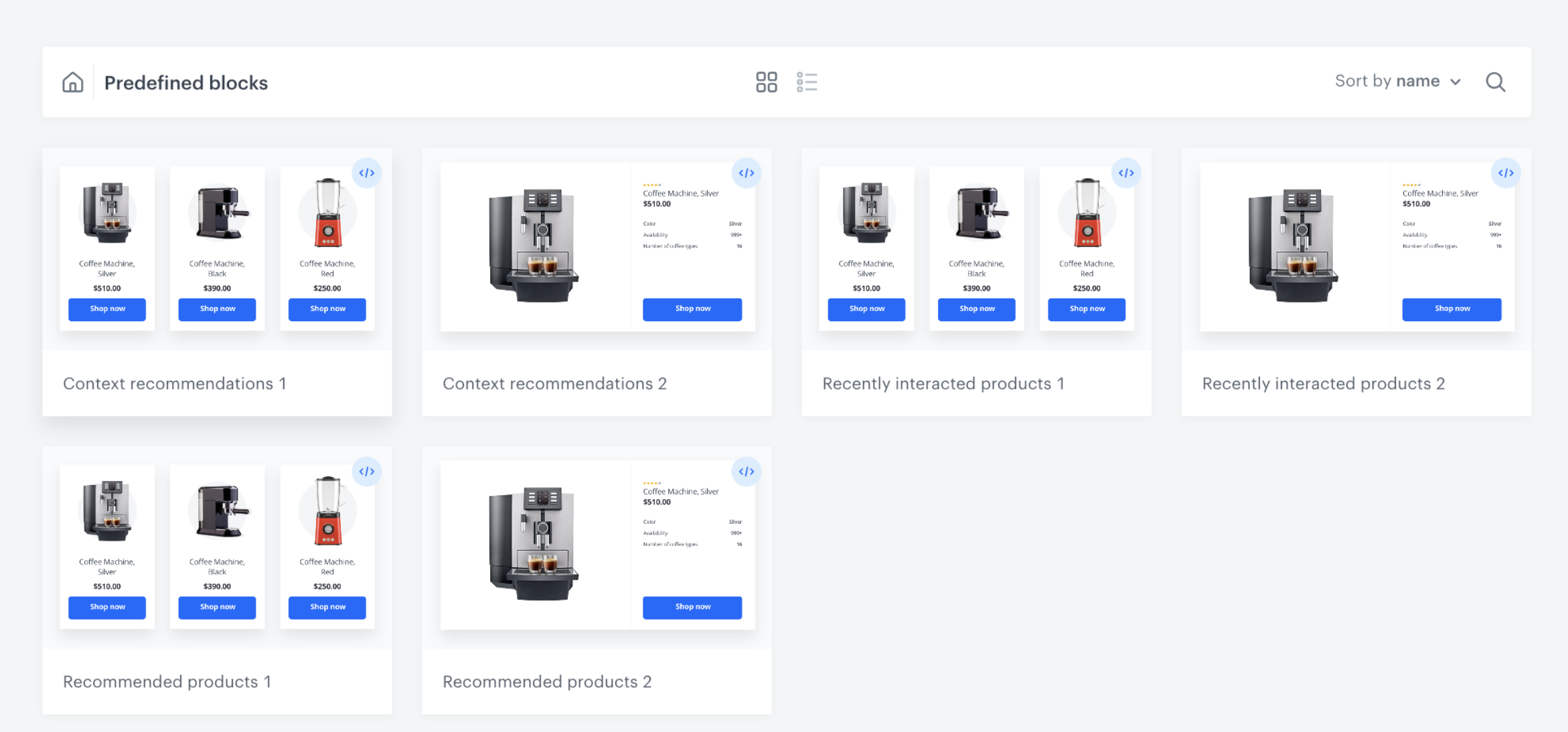This screenshot has height=732, width=1568.
Task: Click code icon on Context recommendations 1
Action: pos(366,173)
